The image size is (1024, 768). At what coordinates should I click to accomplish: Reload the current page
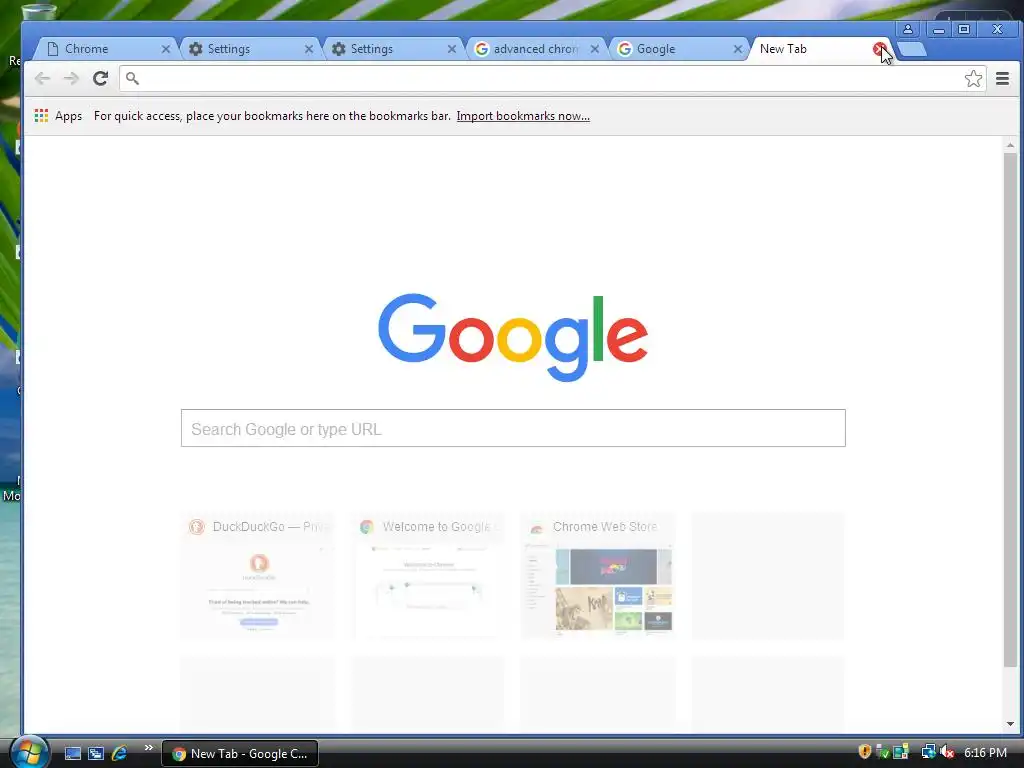100,79
